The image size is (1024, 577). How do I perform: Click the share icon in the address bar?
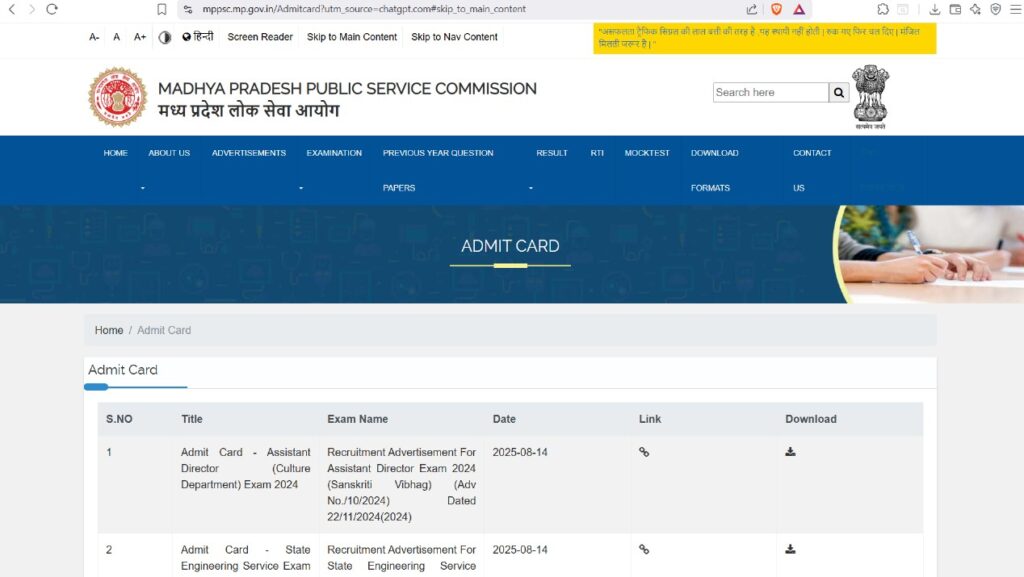point(751,9)
